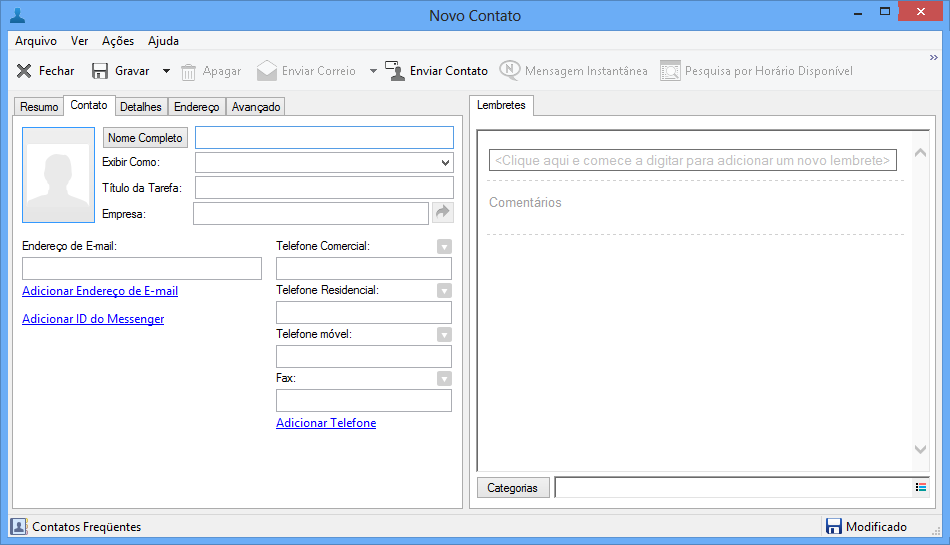Image resolution: width=950 pixels, height=545 pixels.
Task: Click the contact photo placeholder
Action: 57,175
